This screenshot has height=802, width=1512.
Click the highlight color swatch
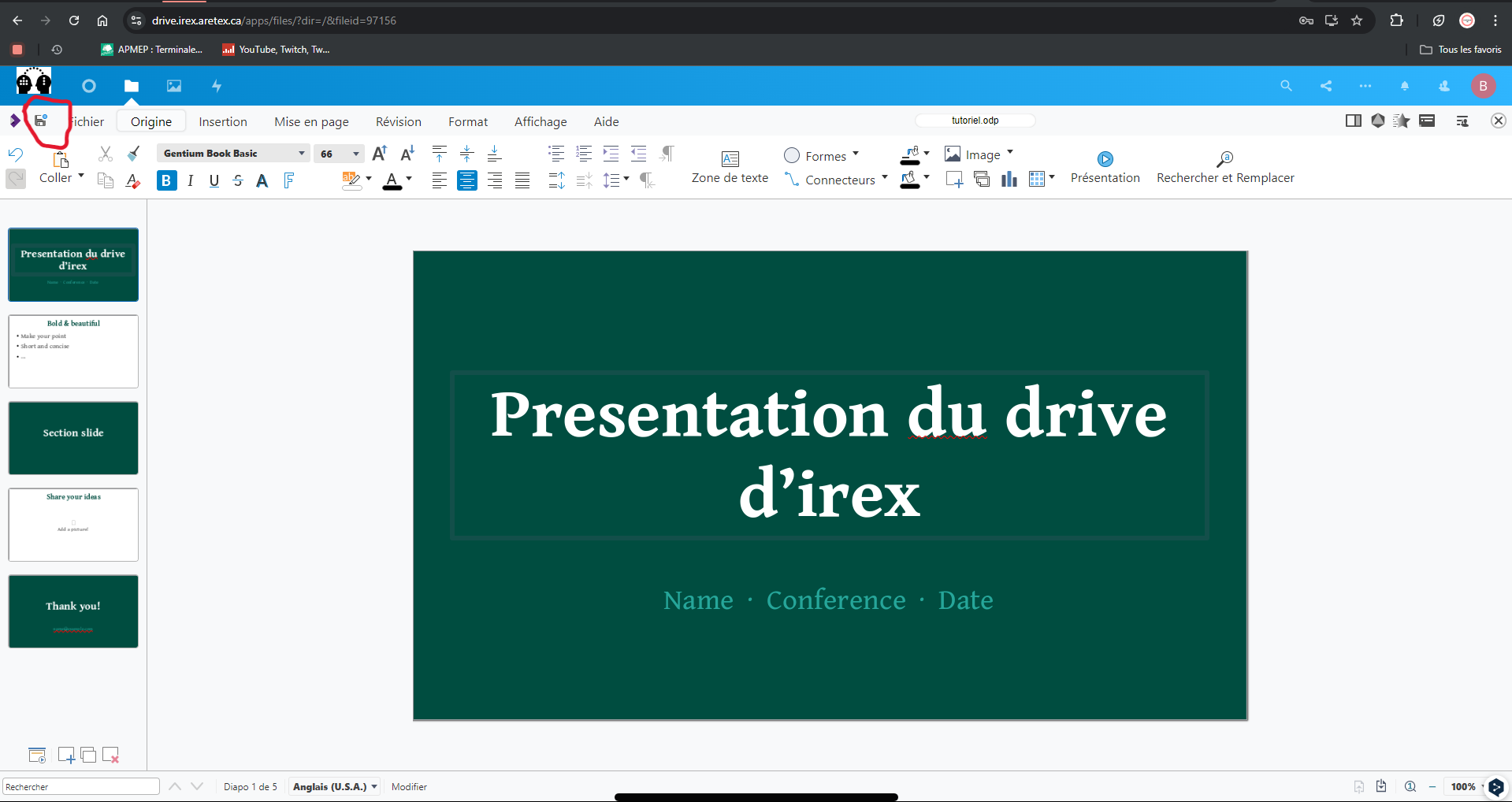click(x=351, y=181)
